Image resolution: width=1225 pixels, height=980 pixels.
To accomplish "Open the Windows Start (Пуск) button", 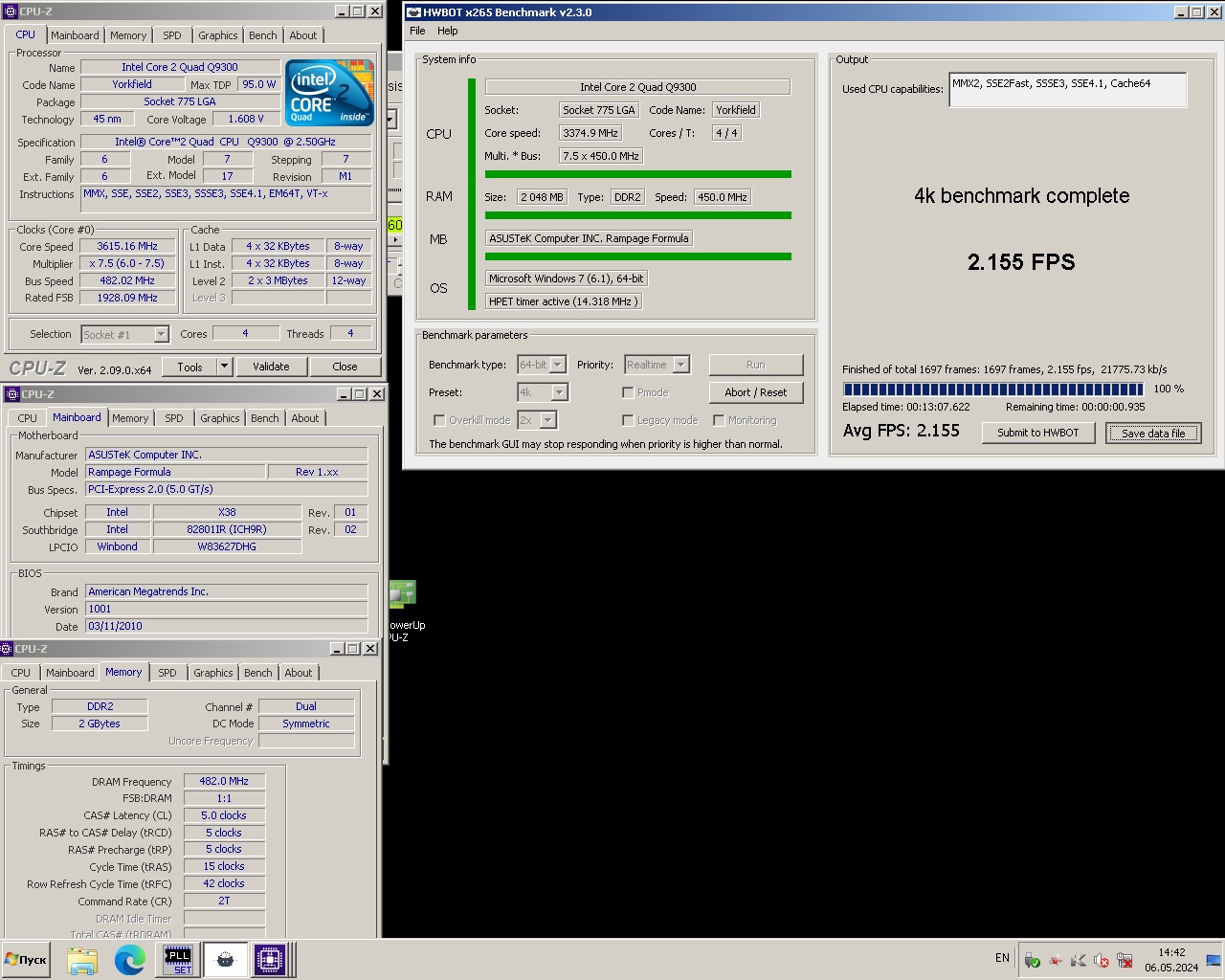I will pos(26,959).
